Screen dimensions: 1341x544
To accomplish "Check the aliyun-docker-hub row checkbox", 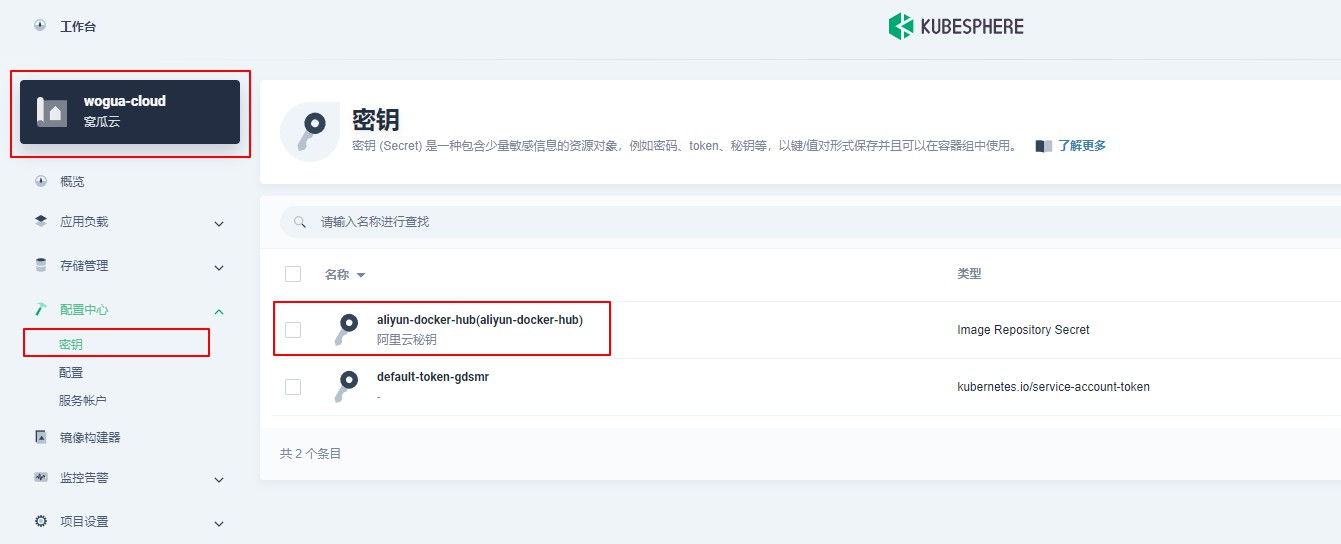I will (x=293, y=330).
